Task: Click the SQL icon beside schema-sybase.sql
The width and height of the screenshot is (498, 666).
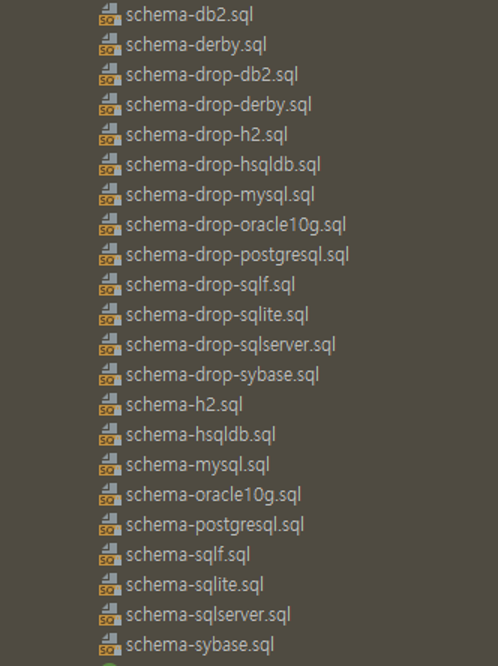Action: coord(110,645)
